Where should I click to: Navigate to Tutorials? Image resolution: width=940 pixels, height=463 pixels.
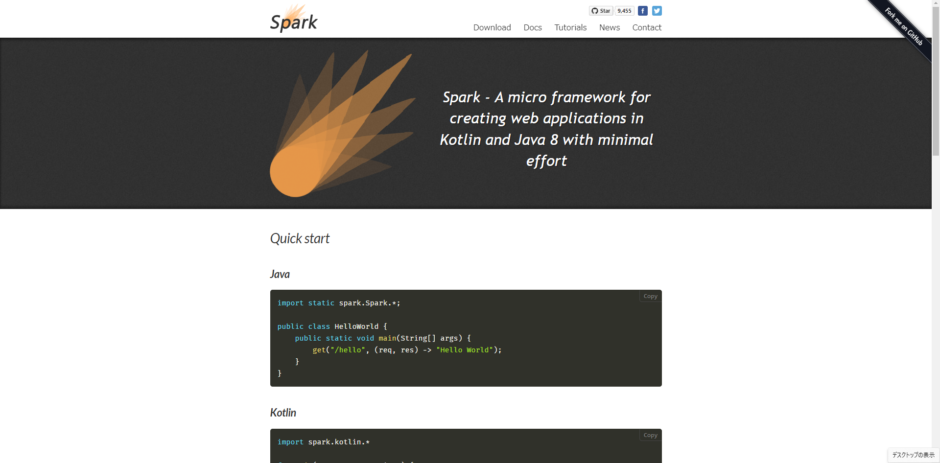571,28
